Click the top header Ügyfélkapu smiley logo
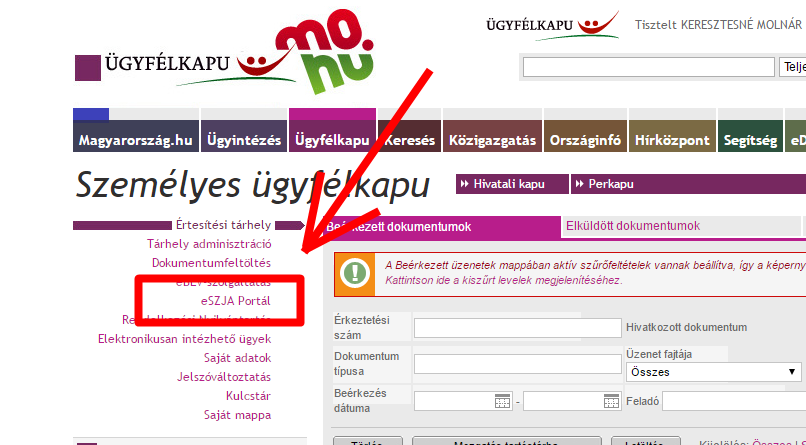Image resolution: width=806 pixels, height=445 pixels. tap(553, 25)
